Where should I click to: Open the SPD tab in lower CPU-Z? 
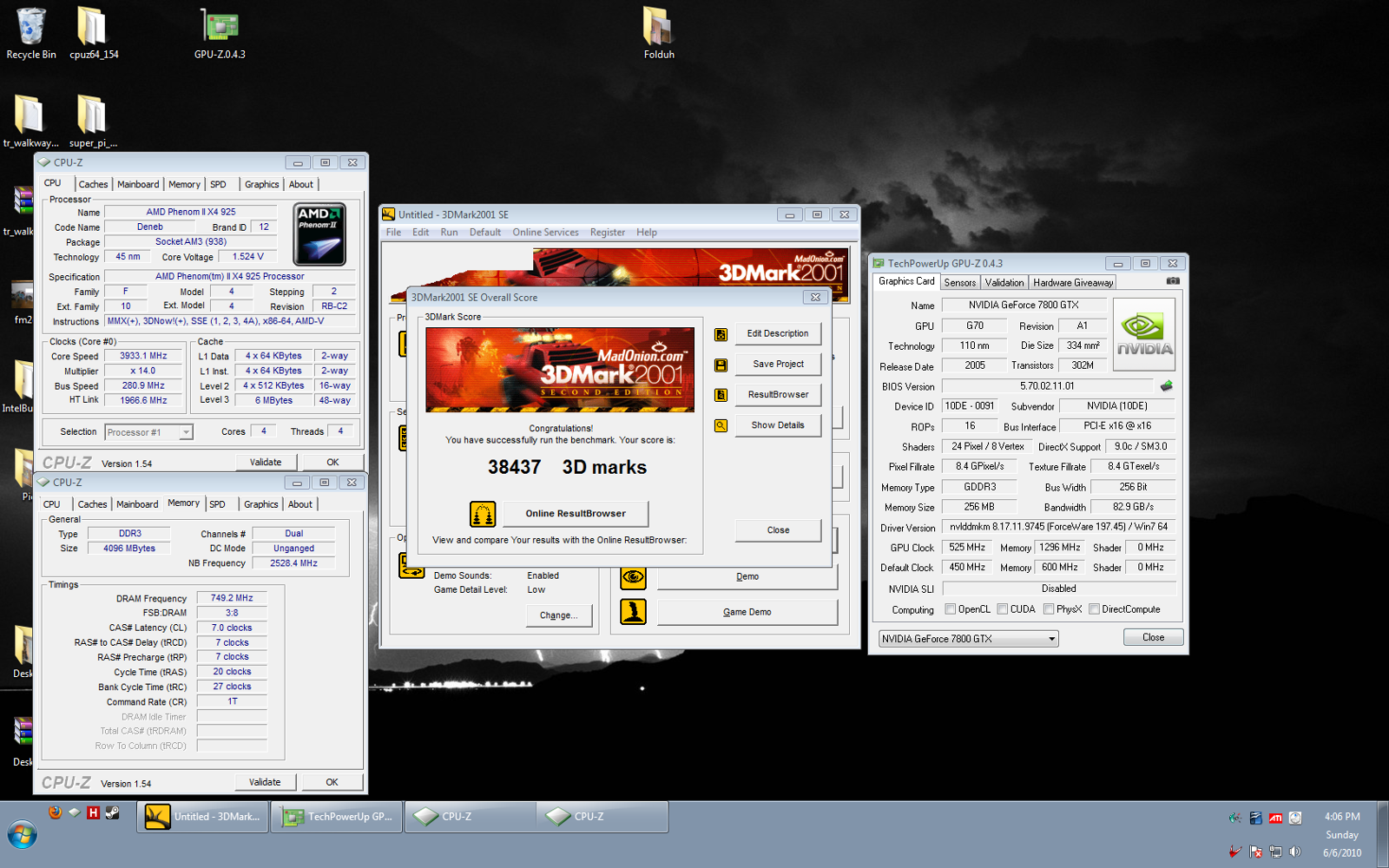217,504
